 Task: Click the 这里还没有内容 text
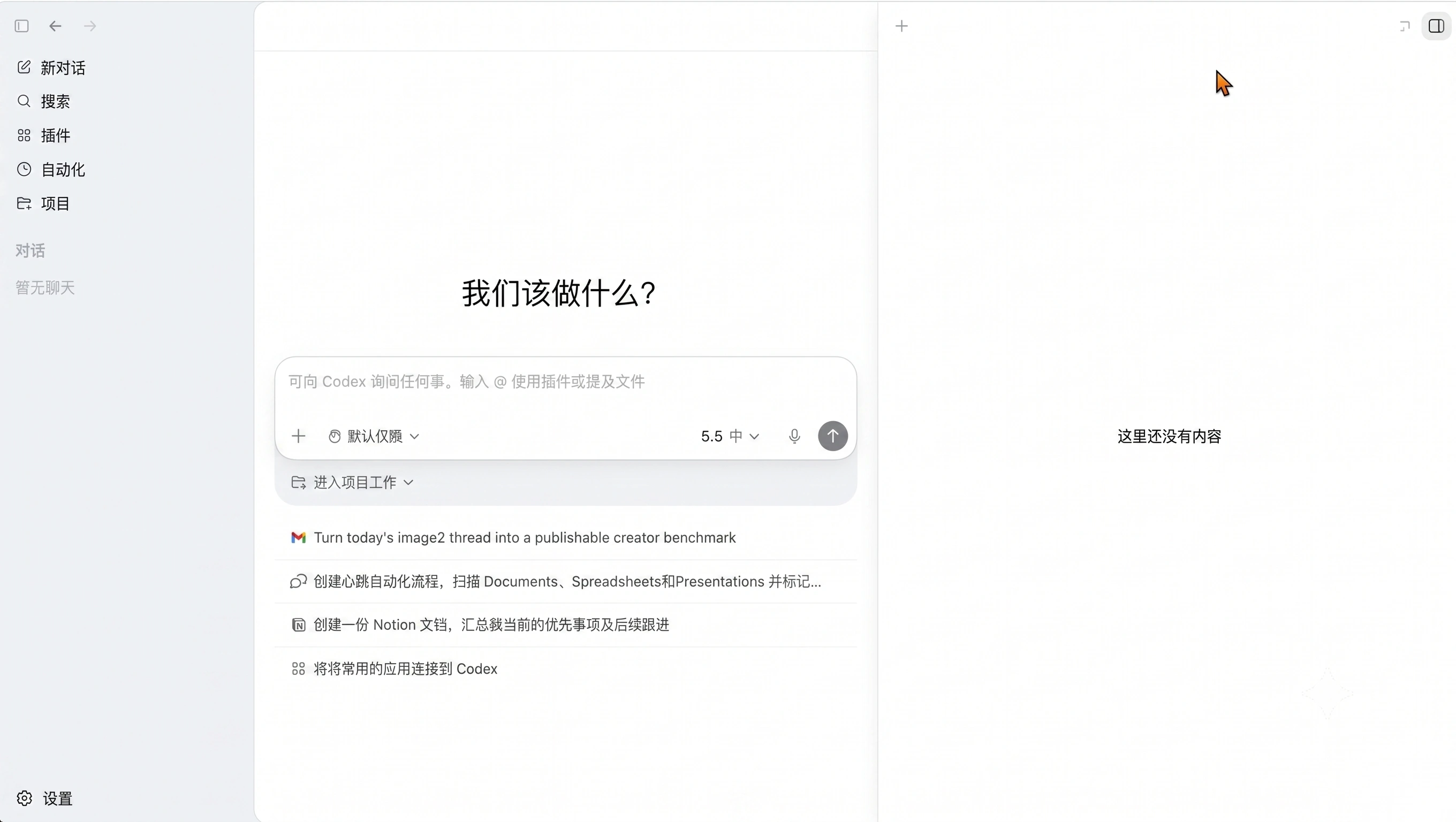click(x=1169, y=436)
